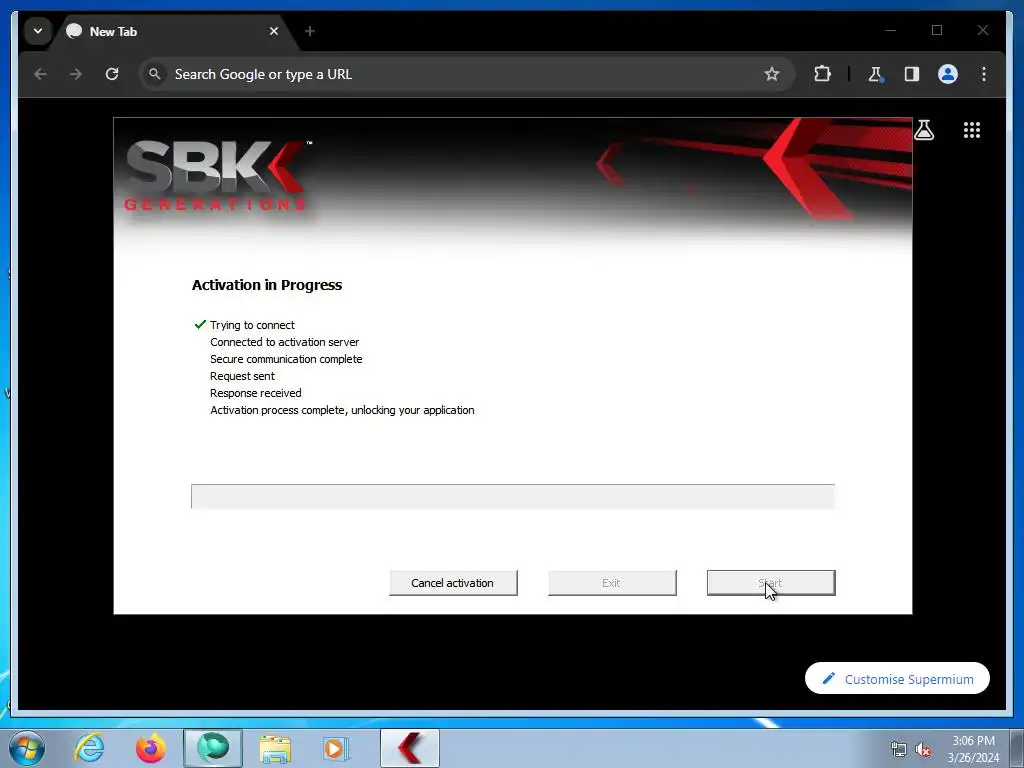Open the taskbar clock showing 3:06 PM
The height and width of the screenshot is (768, 1024).
pos(973,749)
